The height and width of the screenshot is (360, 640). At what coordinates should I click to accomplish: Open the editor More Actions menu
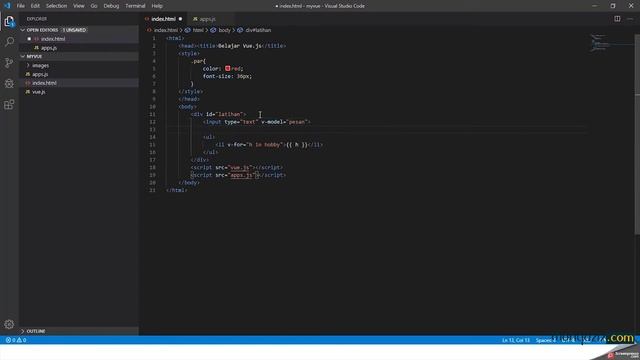(630, 19)
